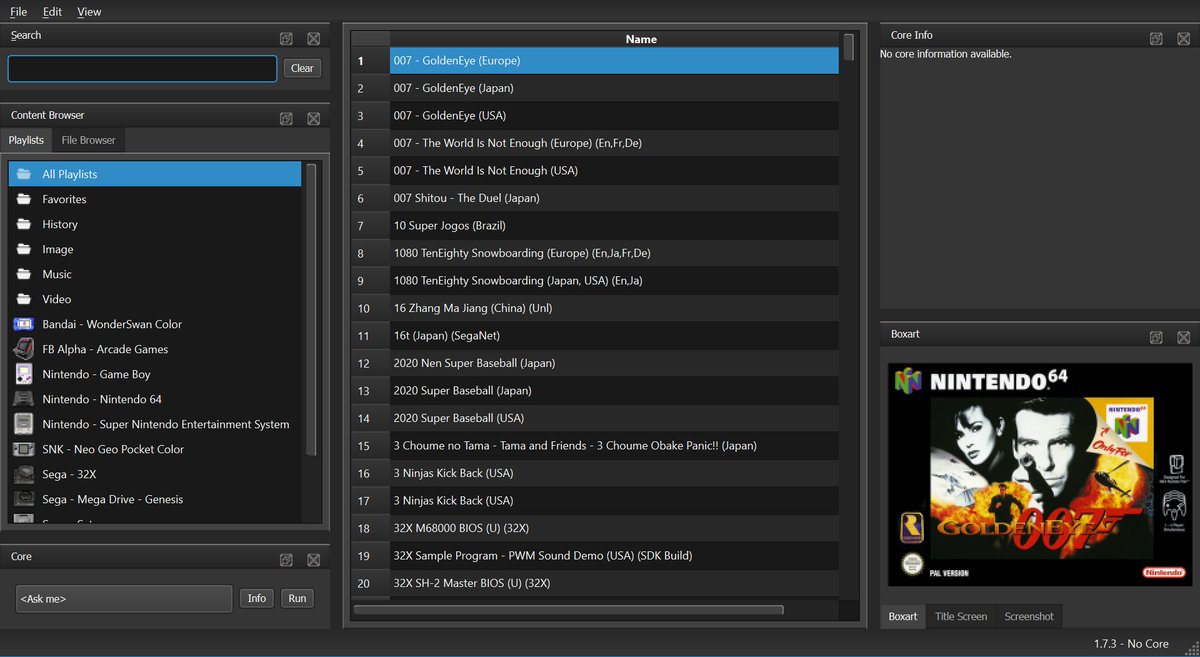Close the Search panel

click(313, 38)
